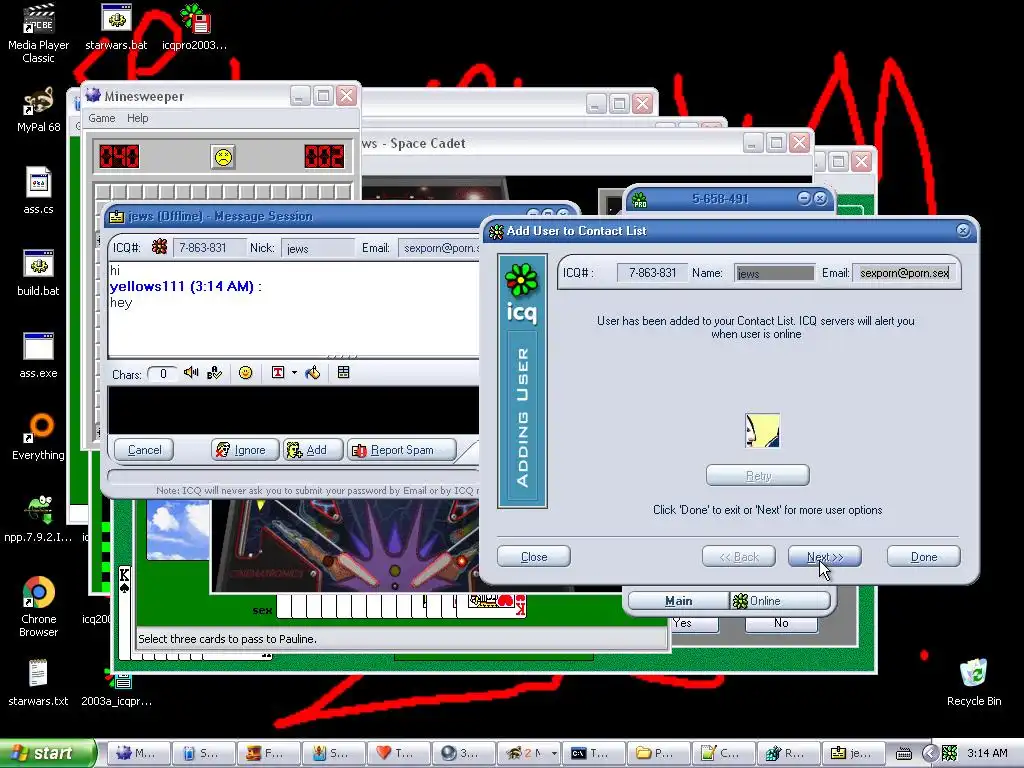Open build.bat desktop icon
Screen dimensions: 1024x768
[38, 273]
